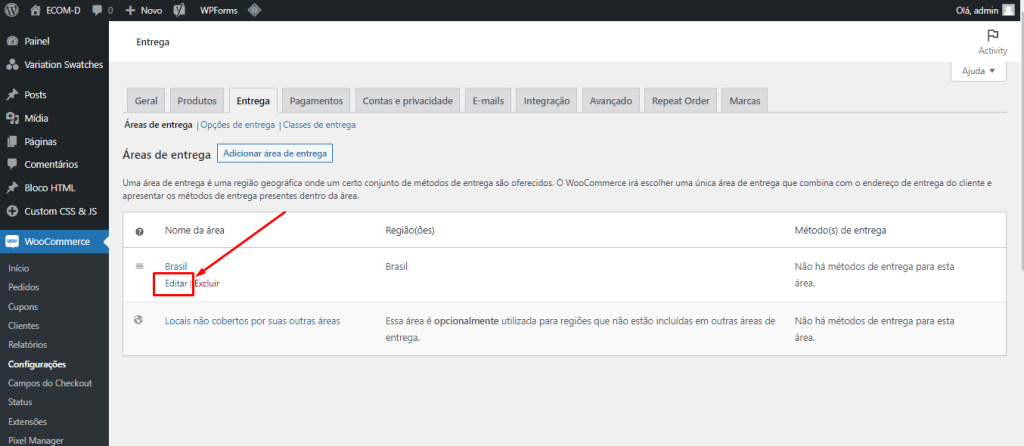Click the Comentários sidebar icon
1024x446 pixels.
[x=12, y=165]
